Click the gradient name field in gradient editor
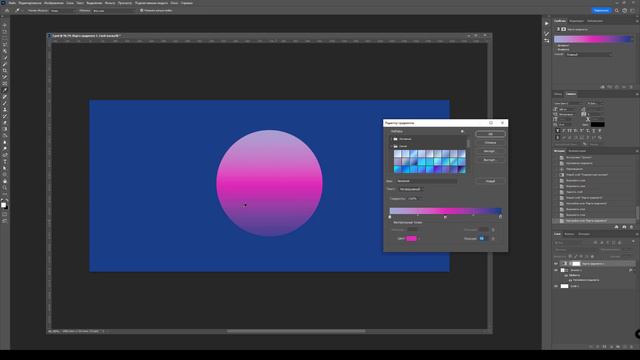Image resolution: width=640 pixels, height=360 pixels. pos(427,181)
